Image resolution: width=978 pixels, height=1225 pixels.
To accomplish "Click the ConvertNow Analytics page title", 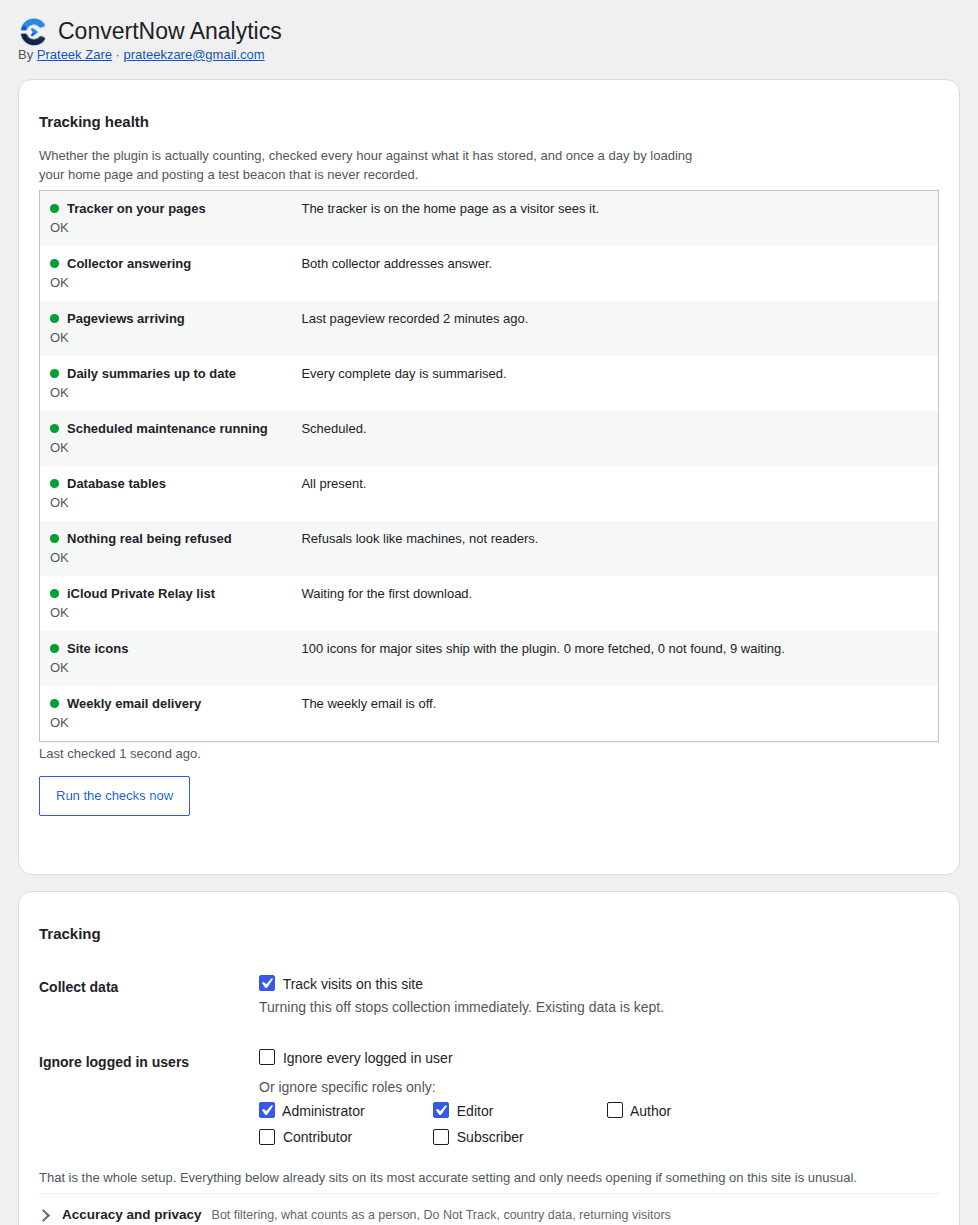I will [170, 31].
